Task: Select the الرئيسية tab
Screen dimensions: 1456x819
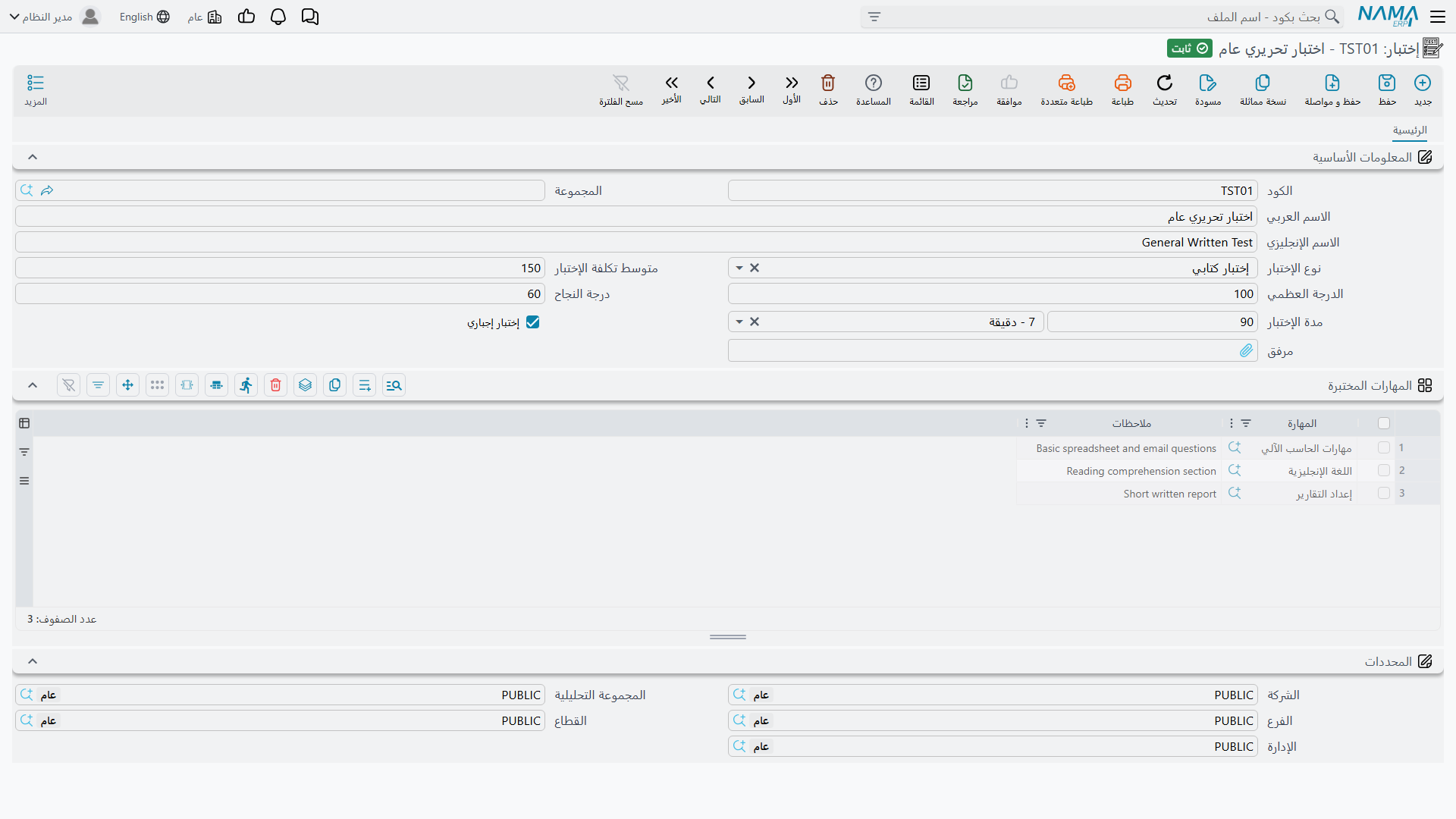Action: pos(1410,130)
